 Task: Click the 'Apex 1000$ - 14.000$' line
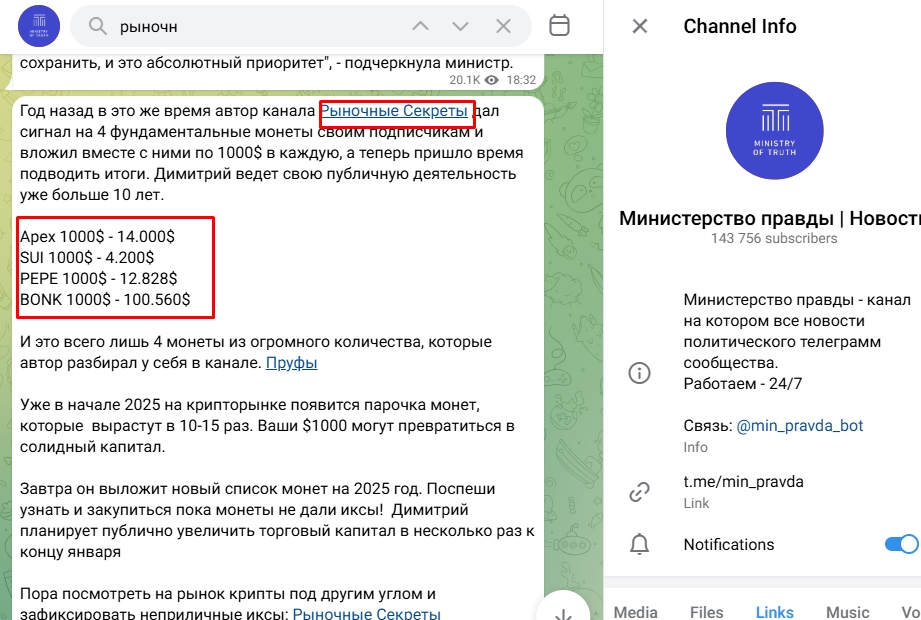click(98, 237)
